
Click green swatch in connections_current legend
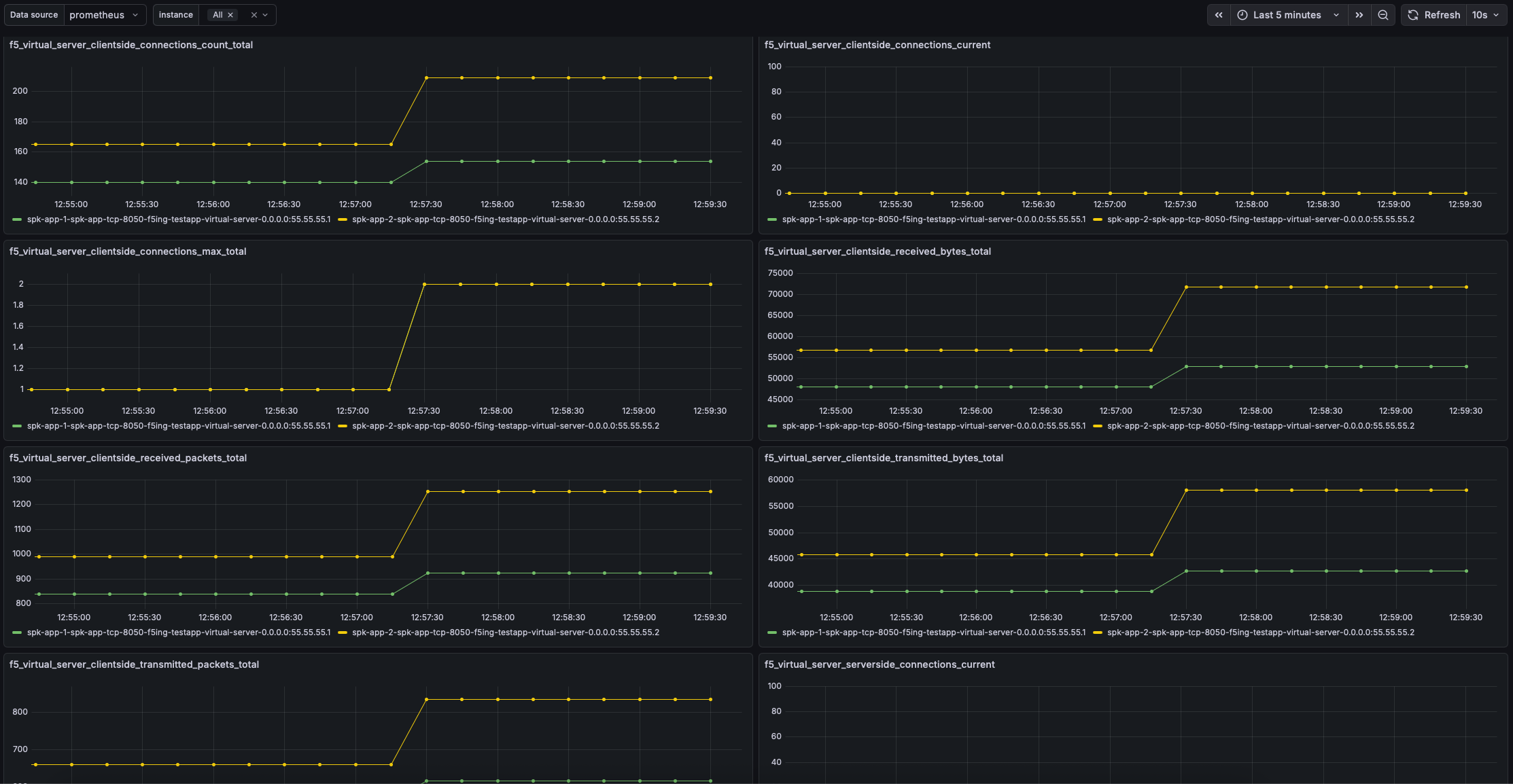(772, 219)
